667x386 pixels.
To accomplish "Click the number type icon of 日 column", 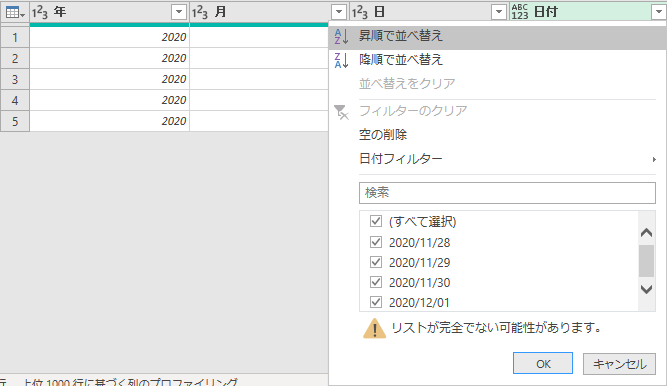I will click(360, 12).
